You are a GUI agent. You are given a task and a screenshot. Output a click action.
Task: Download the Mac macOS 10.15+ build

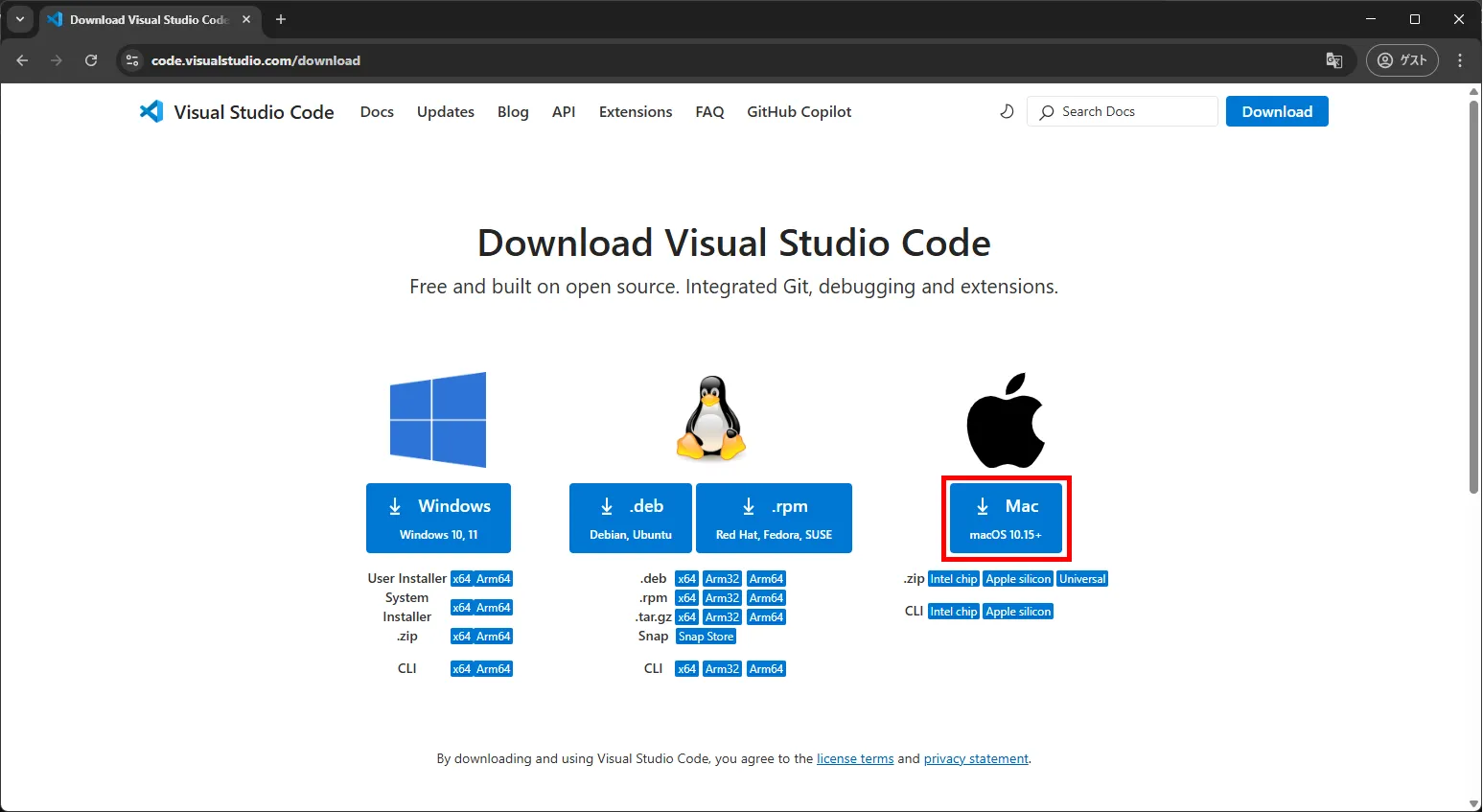coord(1006,518)
